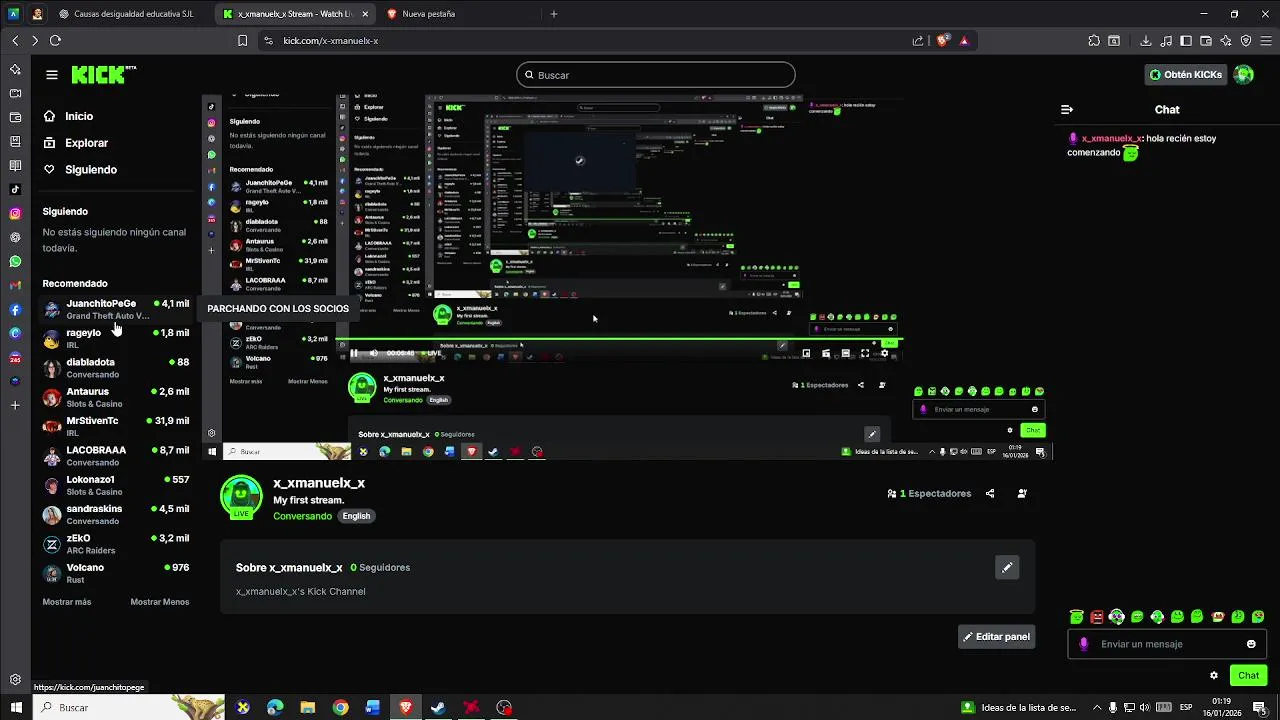
Task: Open WhatsApp in browser sidebar
Action: pyautogui.click(x=15, y=262)
